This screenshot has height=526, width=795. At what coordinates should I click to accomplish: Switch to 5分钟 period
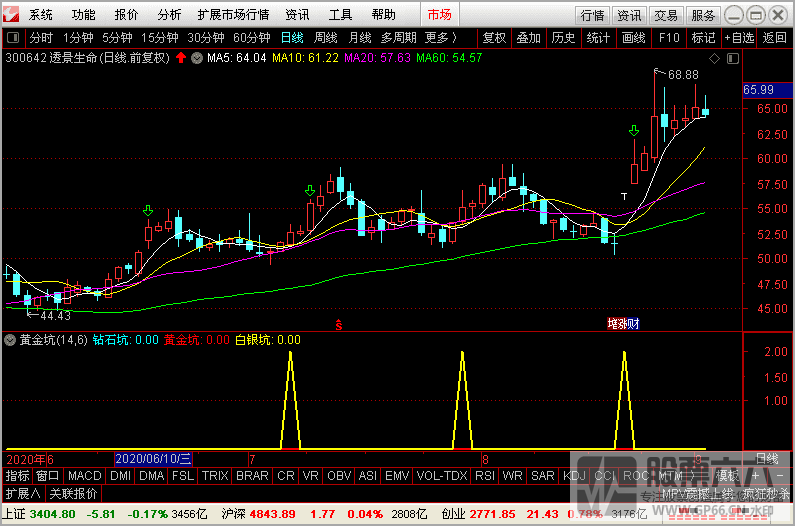(x=117, y=38)
